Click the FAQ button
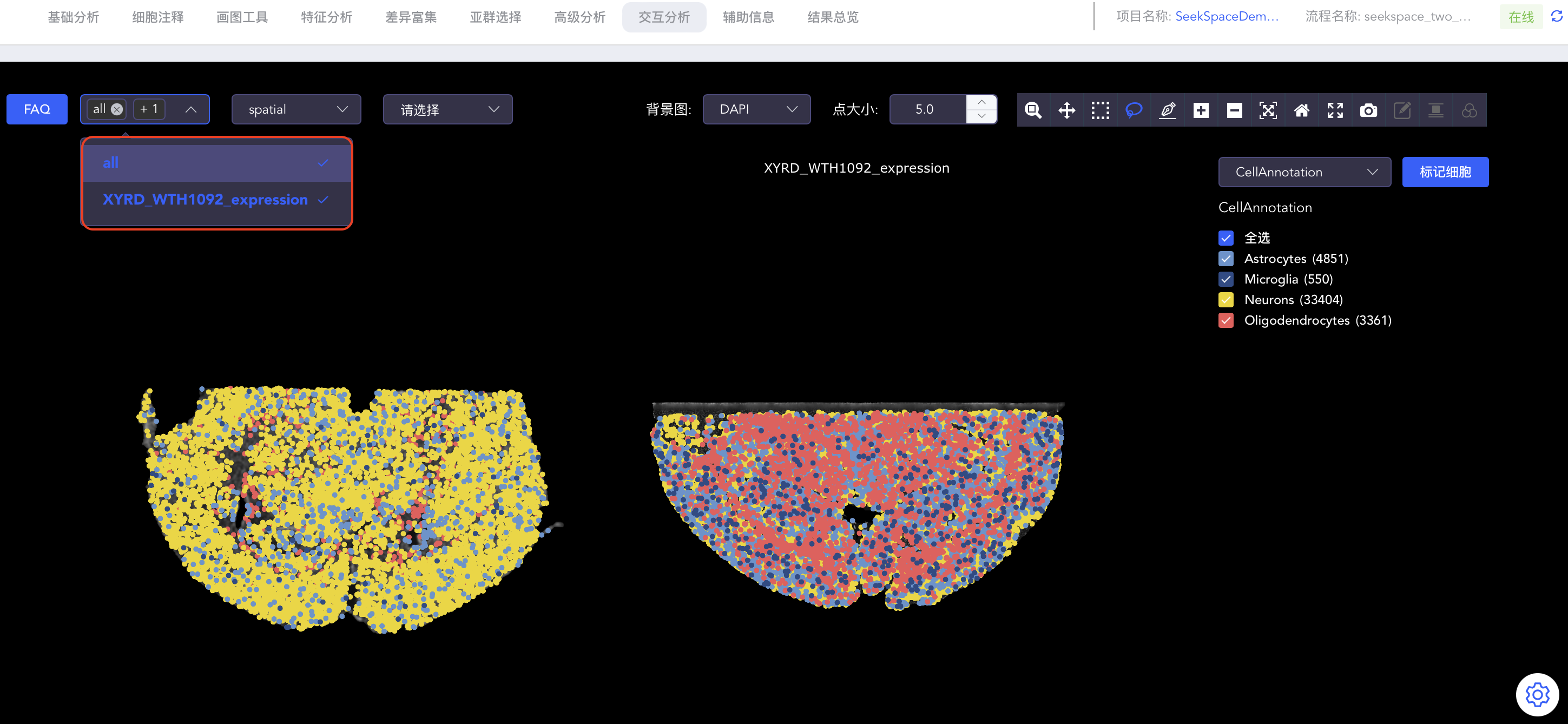Image resolution: width=1568 pixels, height=724 pixels. pos(37,110)
